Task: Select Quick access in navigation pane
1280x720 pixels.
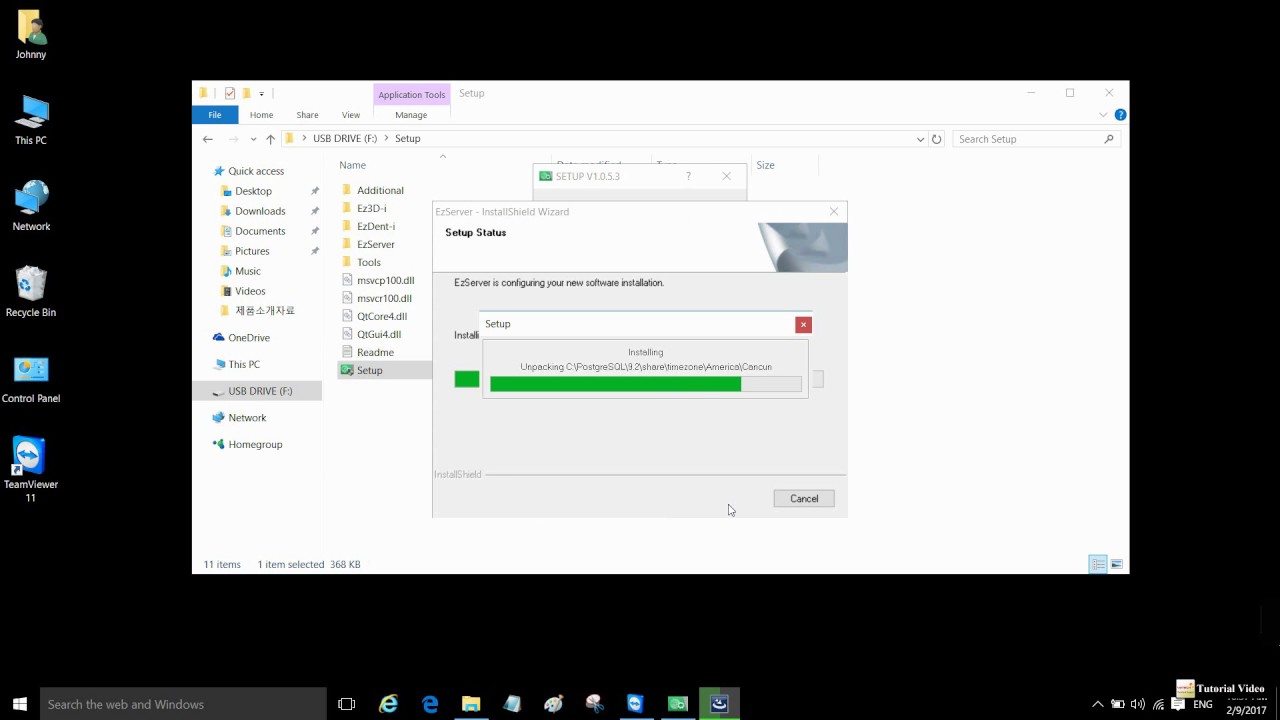Action: pyautogui.click(x=256, y=171)
